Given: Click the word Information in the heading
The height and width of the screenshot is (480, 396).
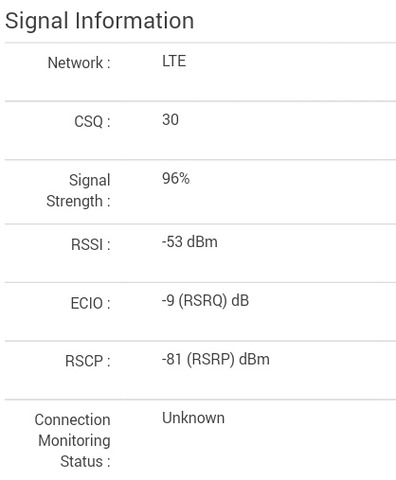Looking at the screenshot, I should [135, 21].
